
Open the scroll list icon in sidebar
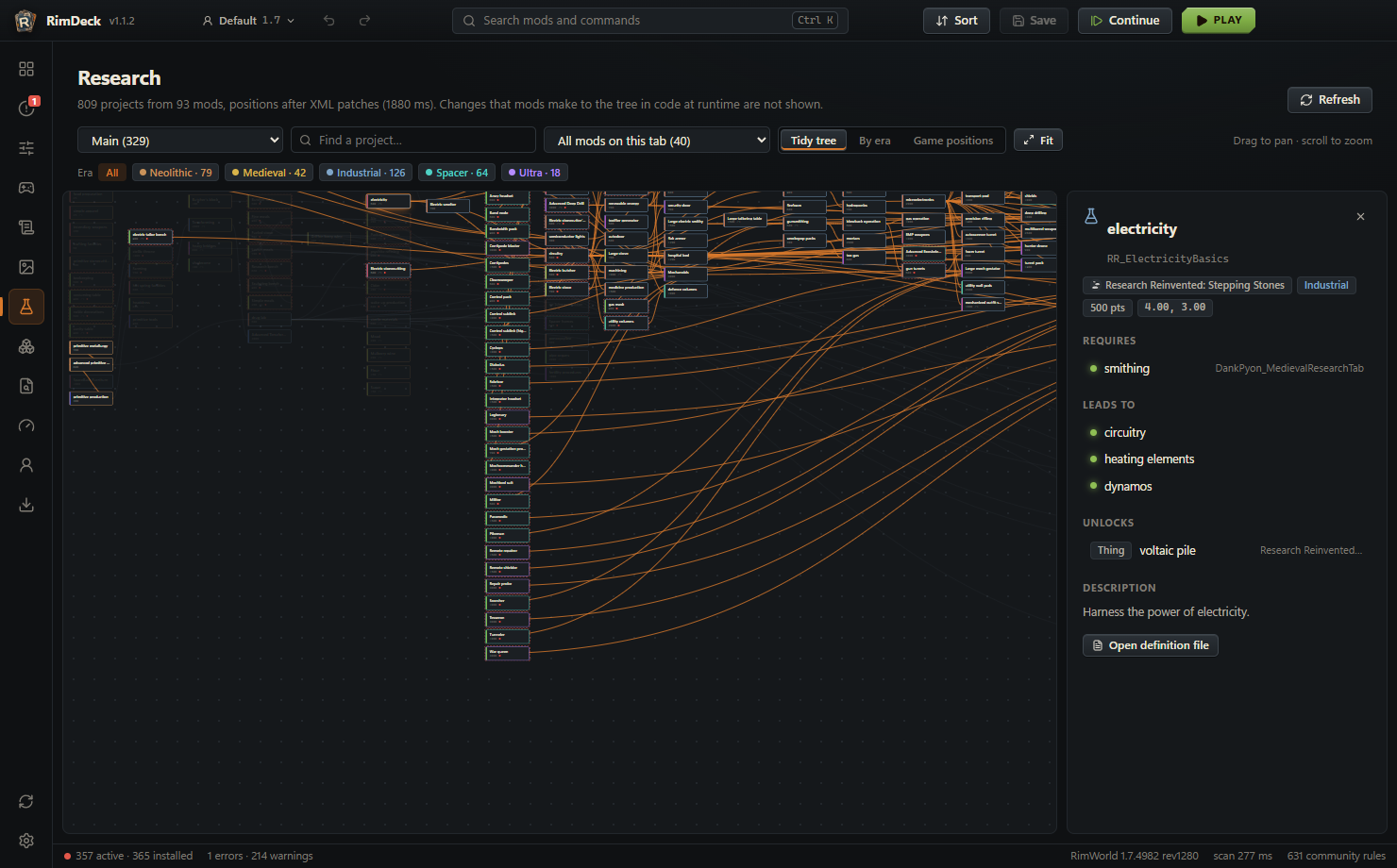click(x=26, y=227)
